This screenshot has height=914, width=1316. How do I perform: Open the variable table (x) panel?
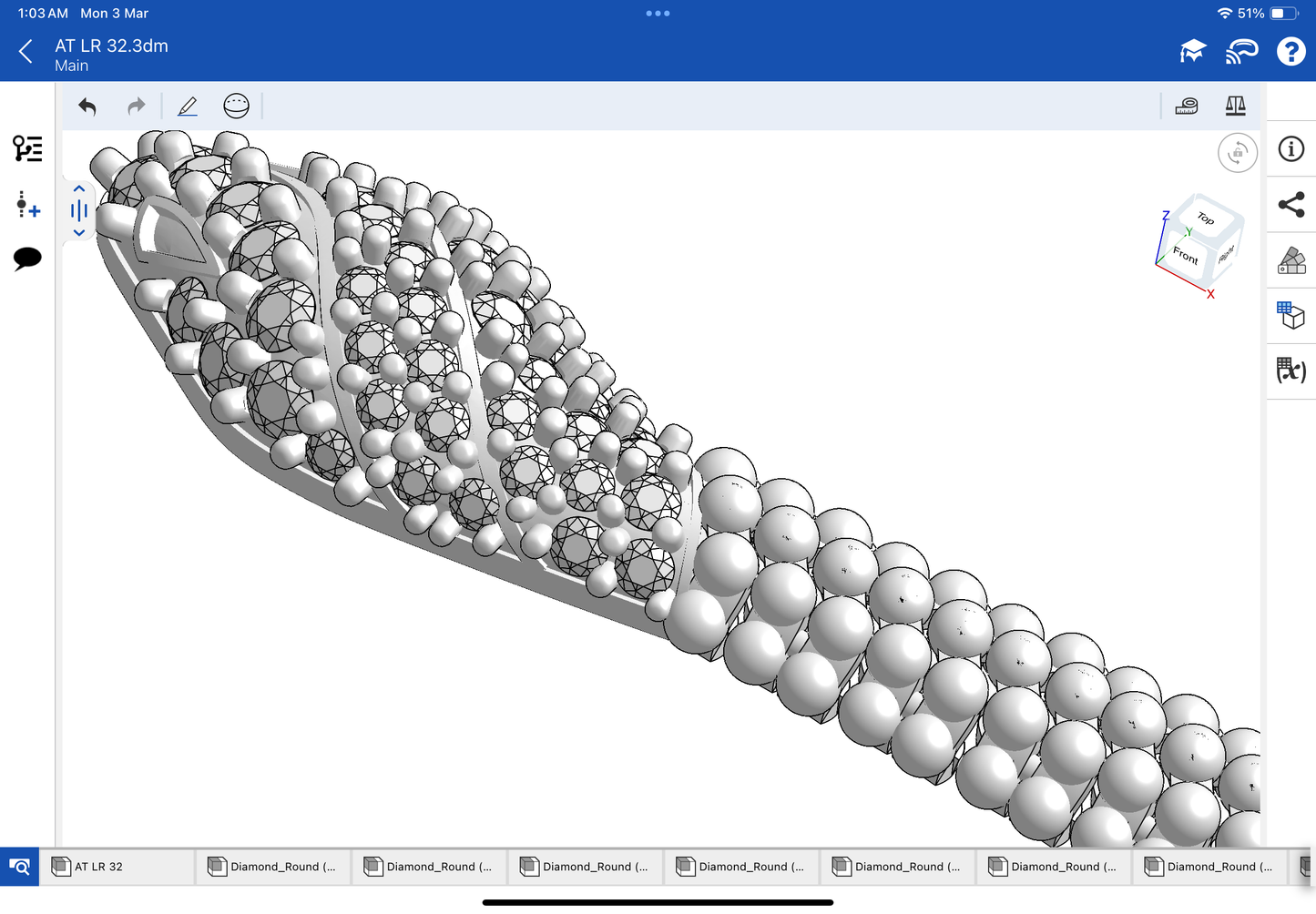pos(1290,371)
